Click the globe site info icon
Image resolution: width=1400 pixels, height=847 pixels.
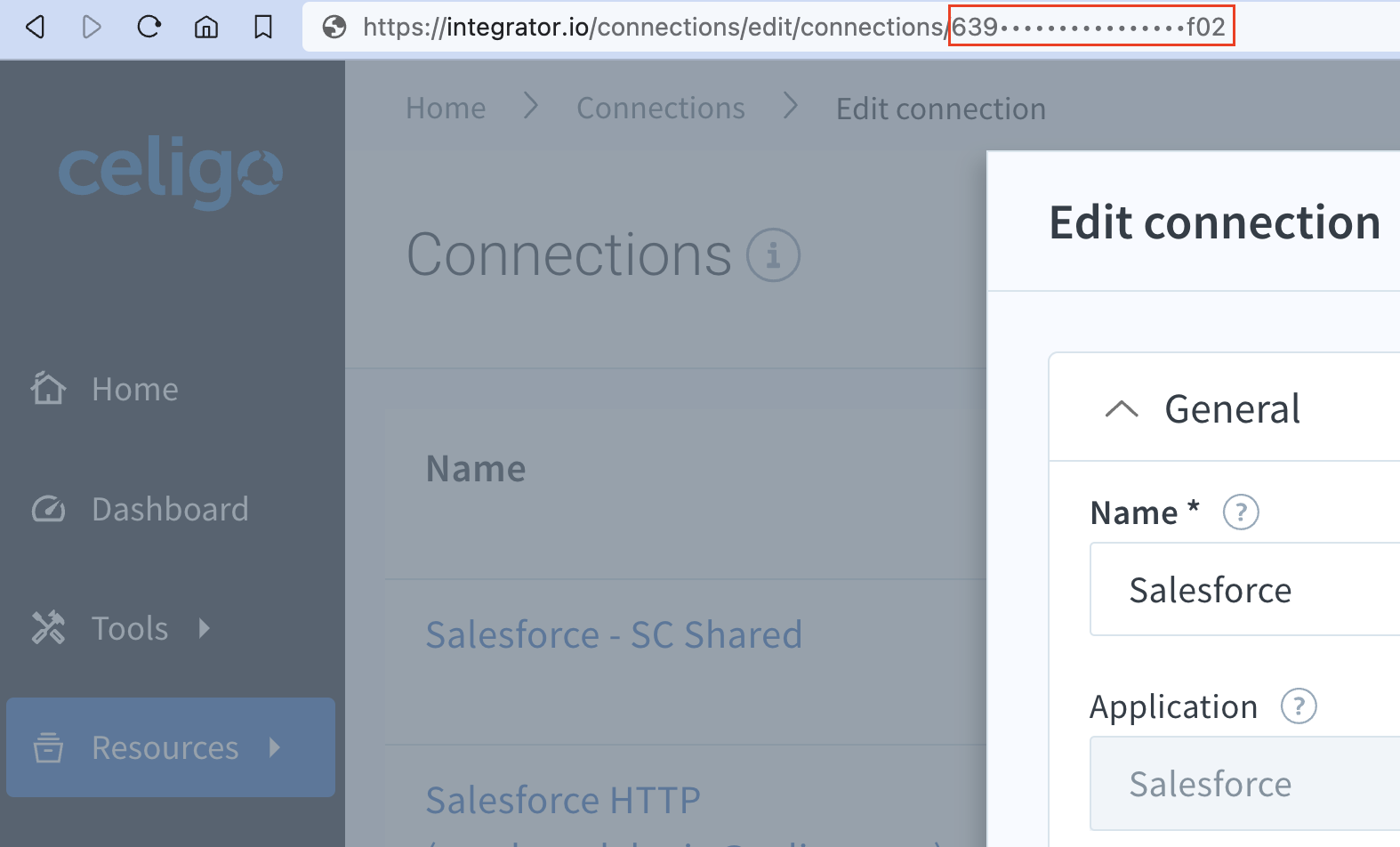coord(334,28)
